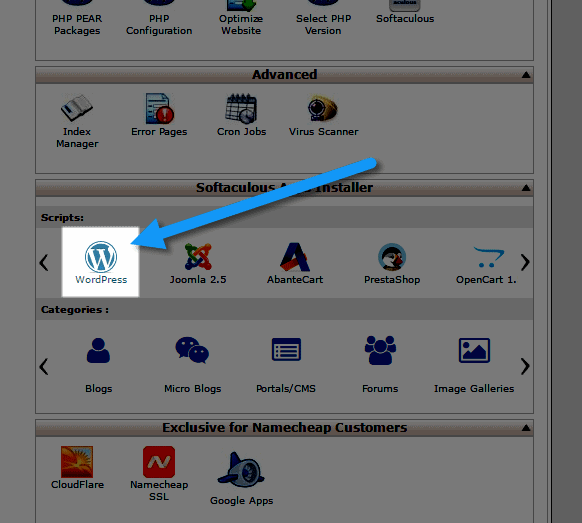
Task: Show previous categories with left arrow
Action: (44, 366)
